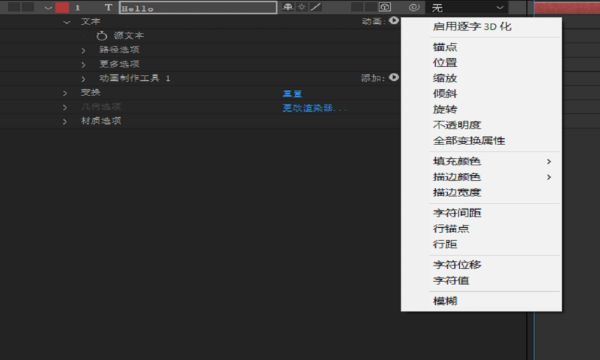Select 位置 from the animate menu
The width and height of the screenshot is (600, 360).
[x=481, y=62]
